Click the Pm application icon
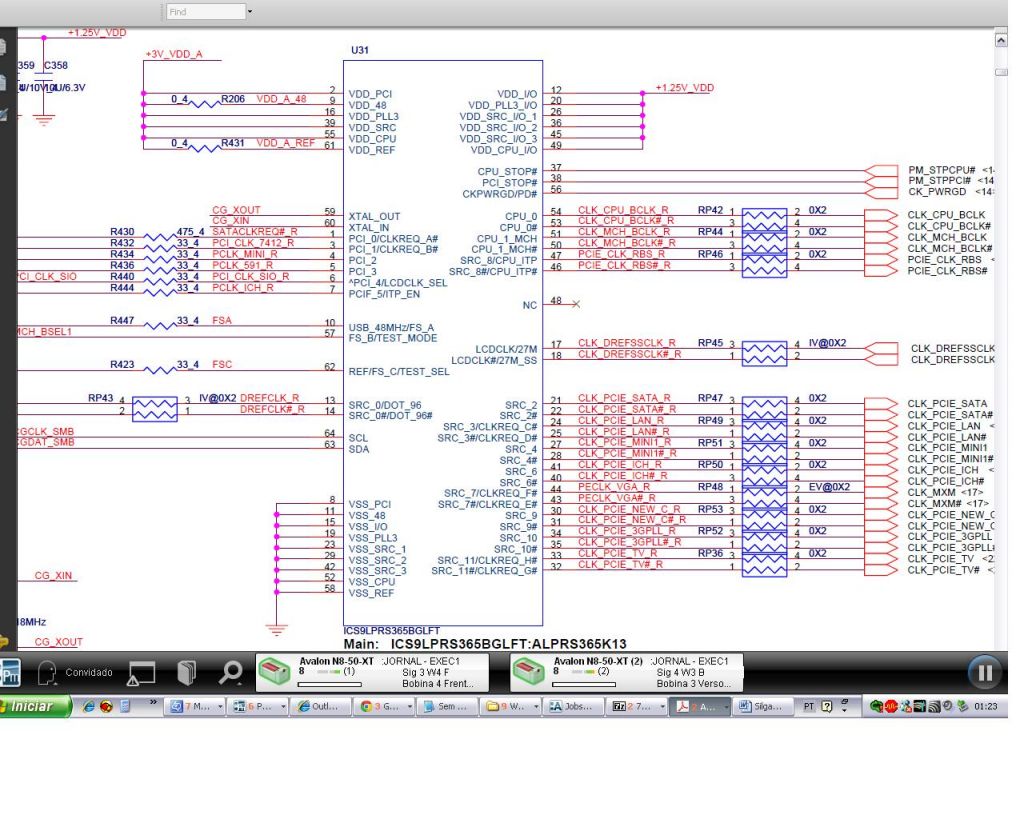Image resolution: width=1024 pixels, height=819 pixels. tap(10, 673)
